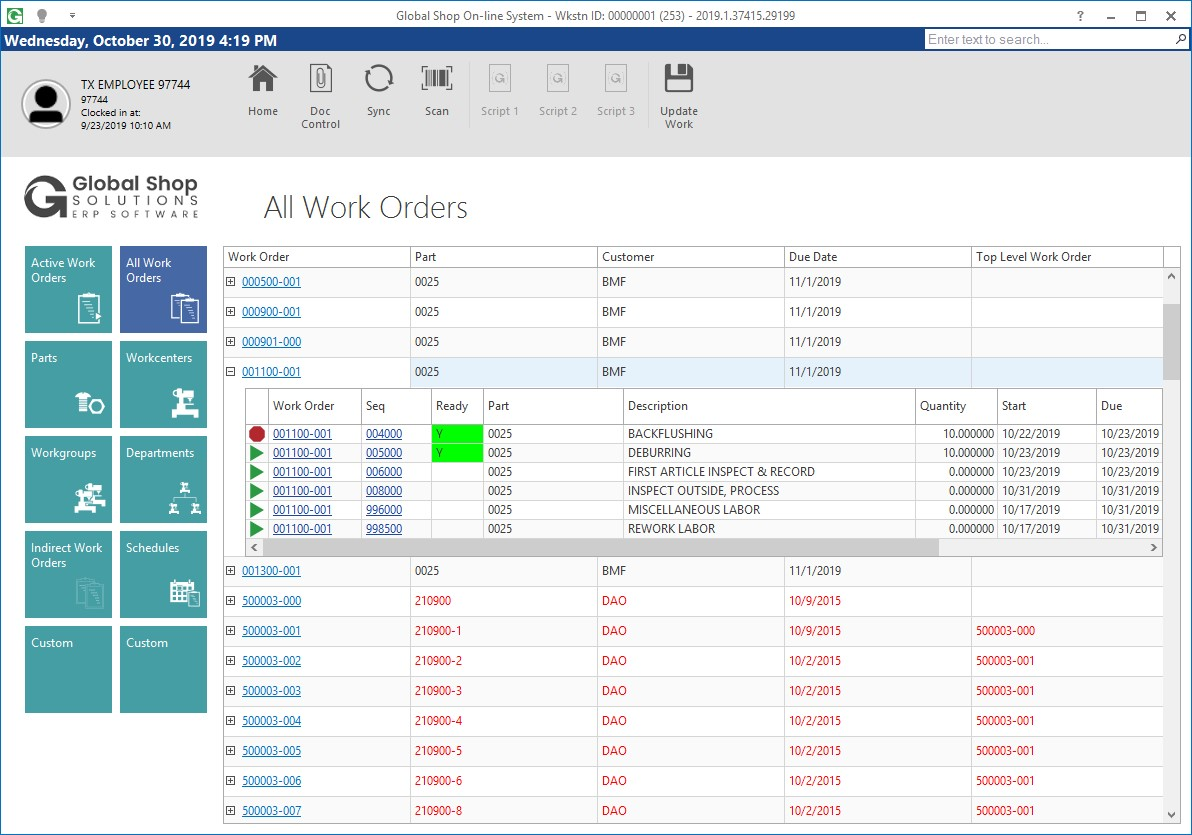Click the Sync icon
This screenshot has width=1192, height=835.
(x=379, y=79)
